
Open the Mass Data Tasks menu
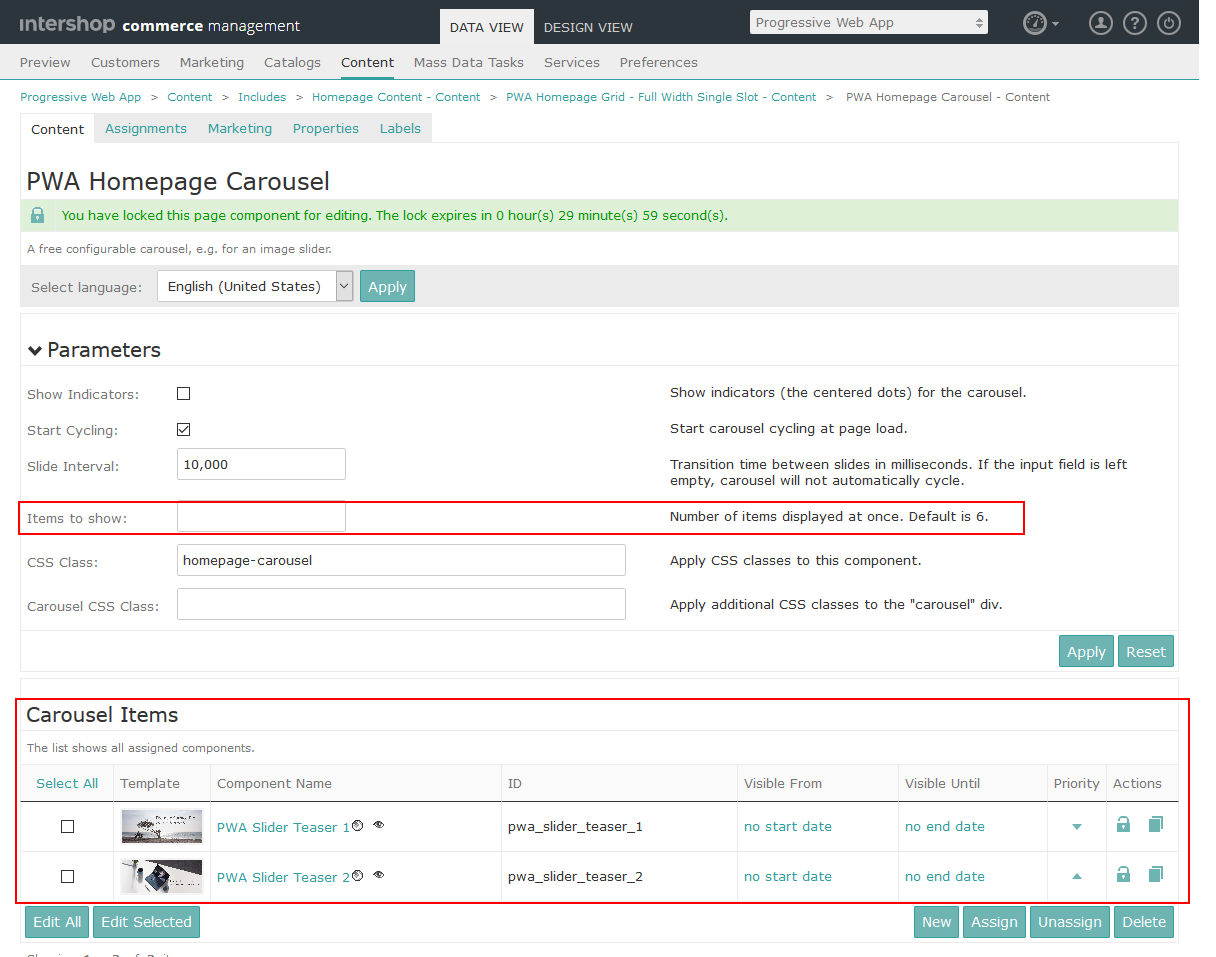[468, 62]
